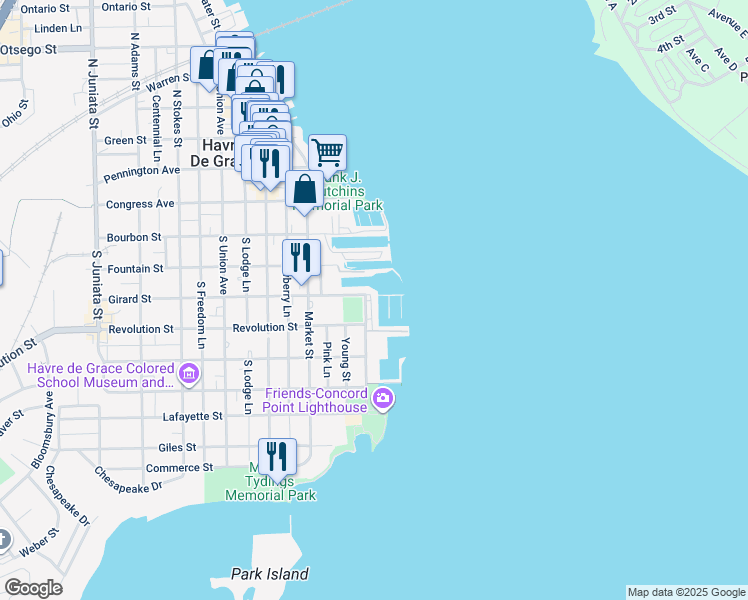Open shopping bag marker near Congress Ave
The image size is (748, 600).
click(304, 190)
